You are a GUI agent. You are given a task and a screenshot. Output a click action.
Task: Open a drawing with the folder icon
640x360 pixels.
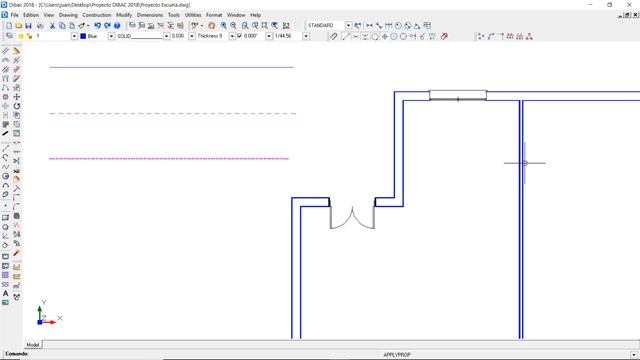point(19,26)
